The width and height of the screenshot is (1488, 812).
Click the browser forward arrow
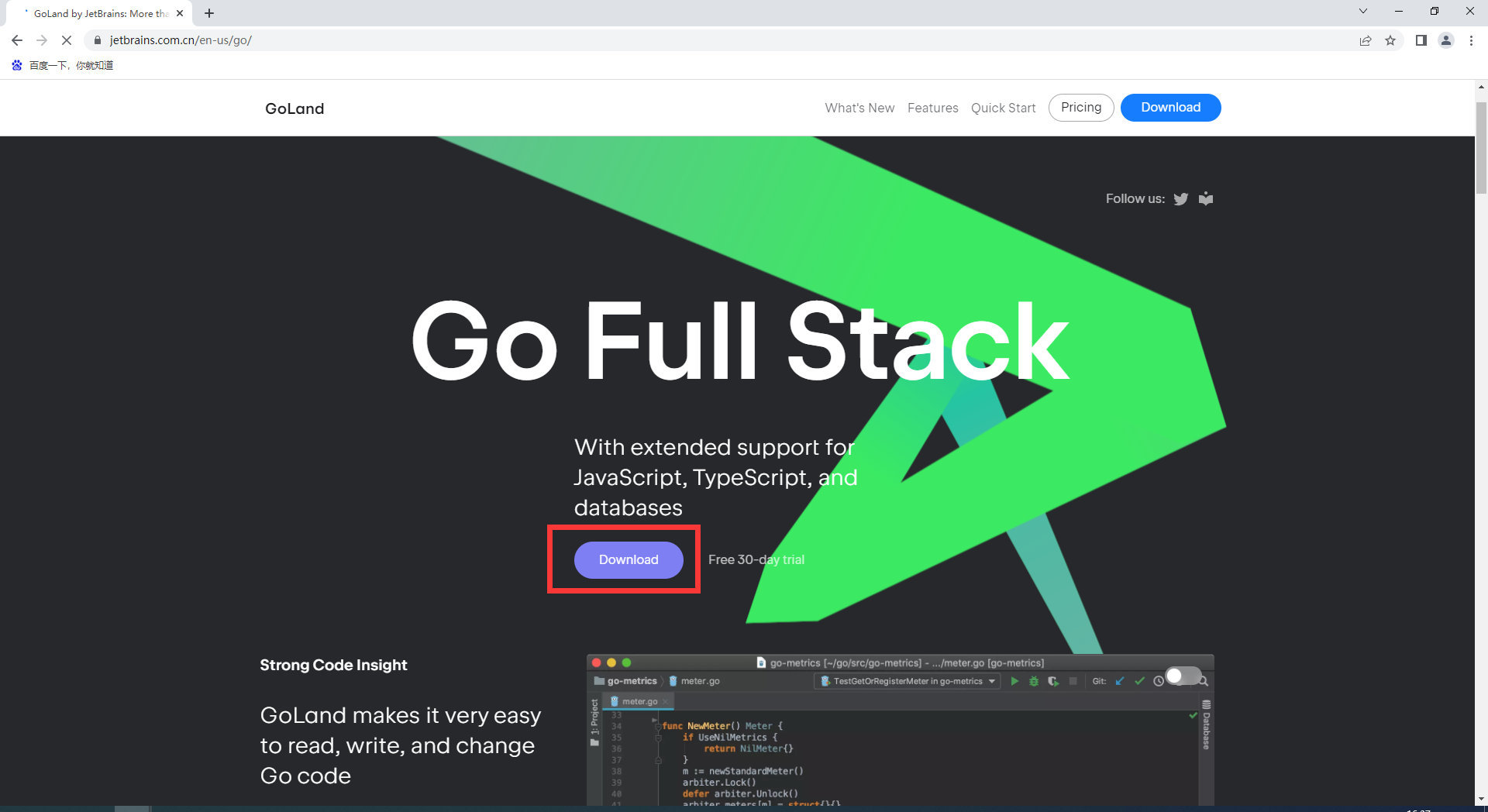42,40
